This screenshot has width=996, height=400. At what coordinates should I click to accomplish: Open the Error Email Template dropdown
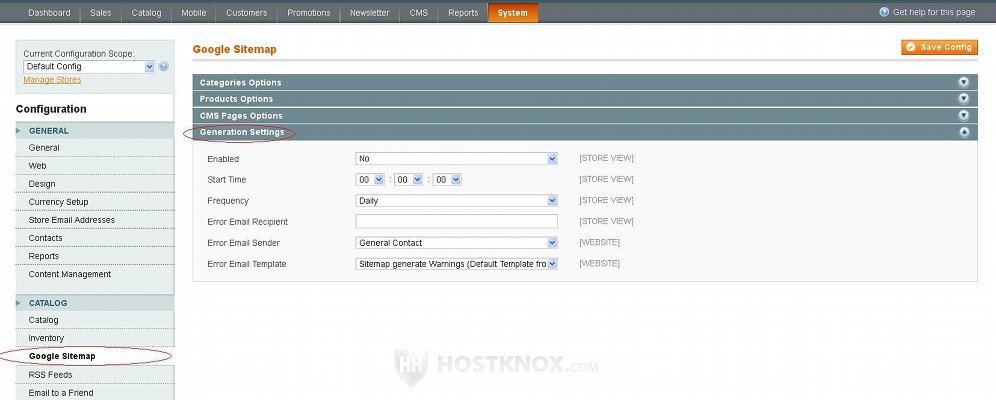click(x=456, y=263)
